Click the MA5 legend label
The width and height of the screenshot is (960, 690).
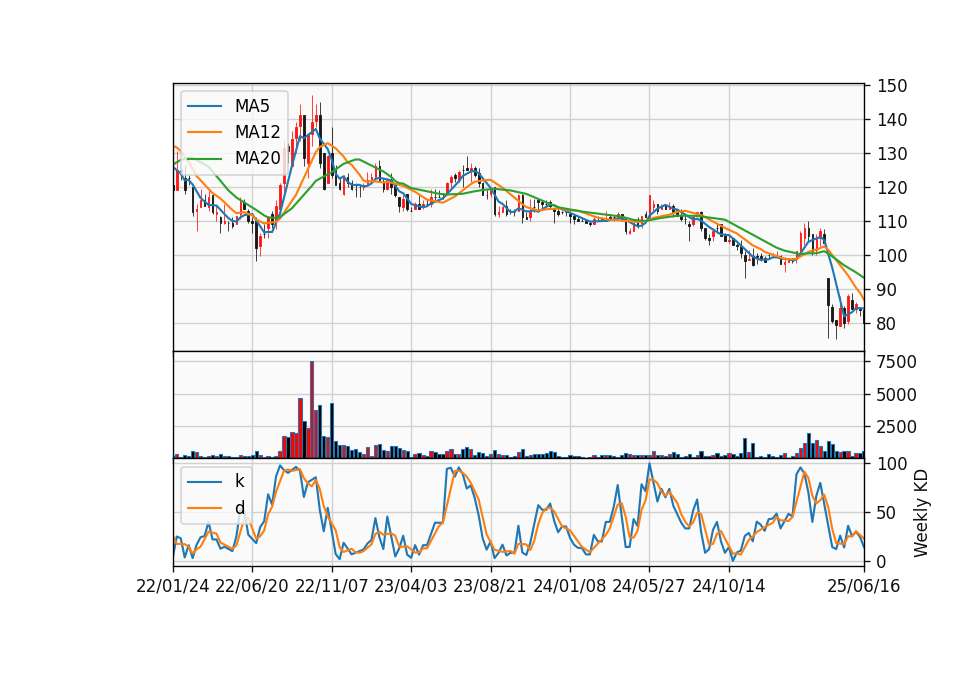click(x=252, y=106)
